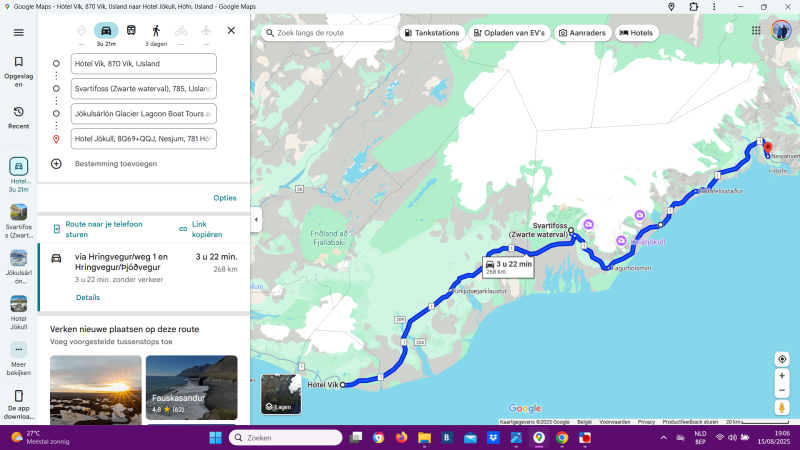Edit Hotel Jökull destination field
The width and height of the screenshot is (800, 450).
[143, 139]
